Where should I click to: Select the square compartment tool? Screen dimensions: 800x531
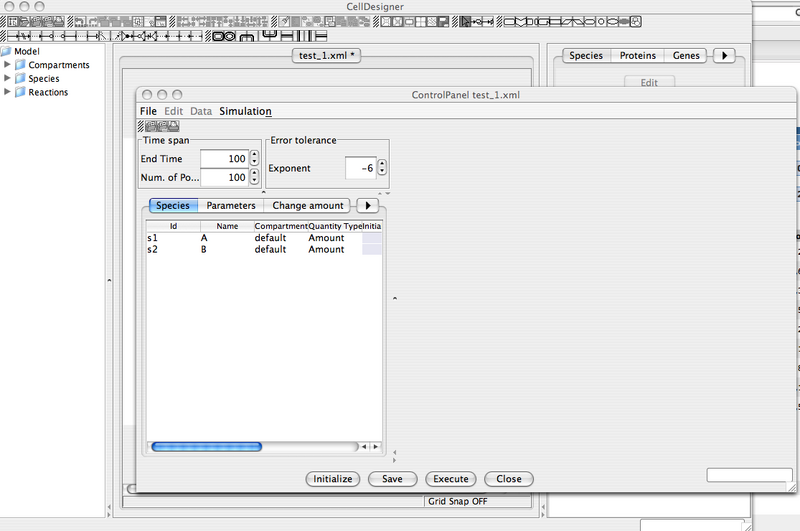(x=218, y=36)
